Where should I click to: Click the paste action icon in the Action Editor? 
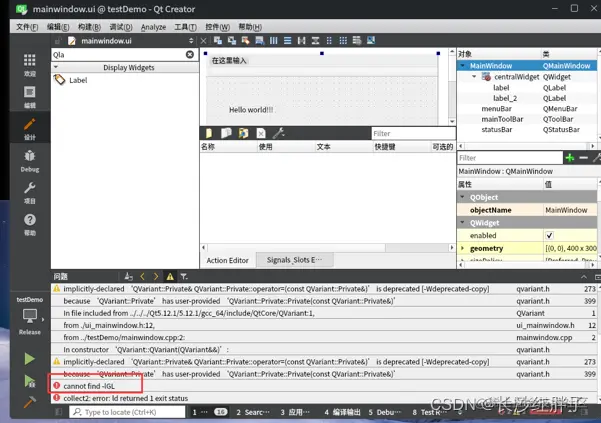[x=243, y=133]
